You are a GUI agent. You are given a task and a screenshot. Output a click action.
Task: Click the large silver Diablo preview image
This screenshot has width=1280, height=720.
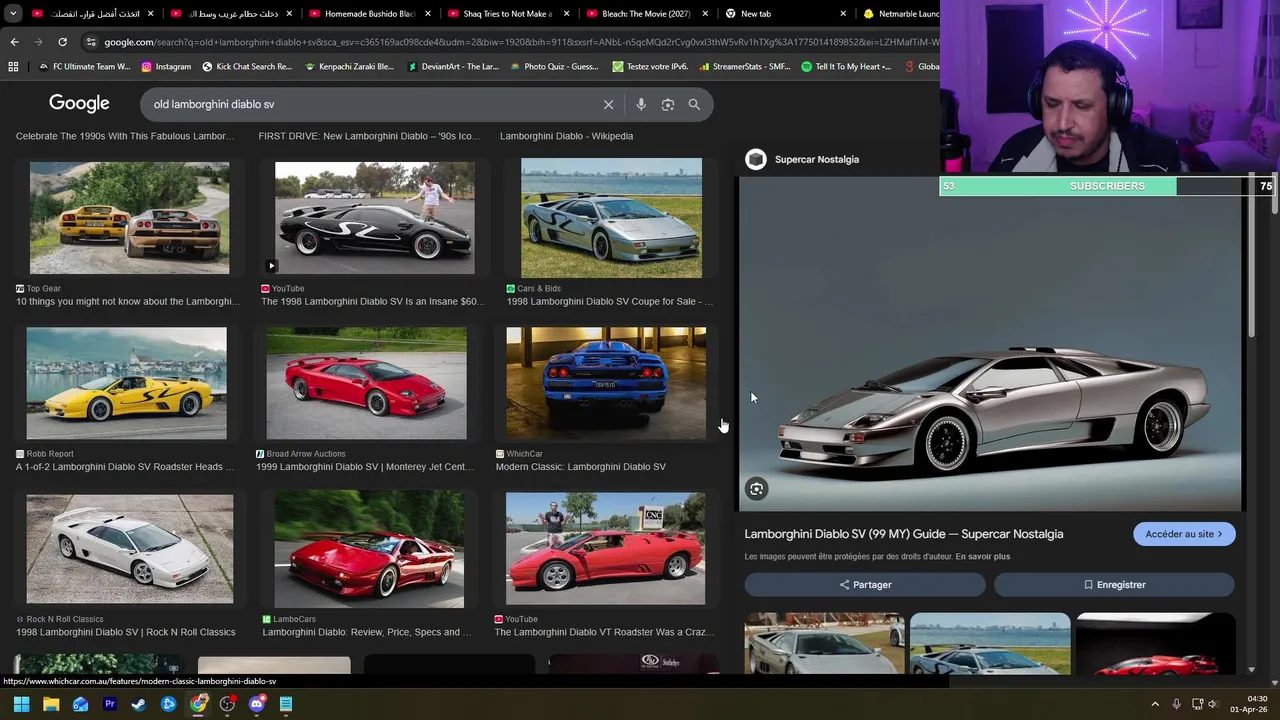pos(990,345)
